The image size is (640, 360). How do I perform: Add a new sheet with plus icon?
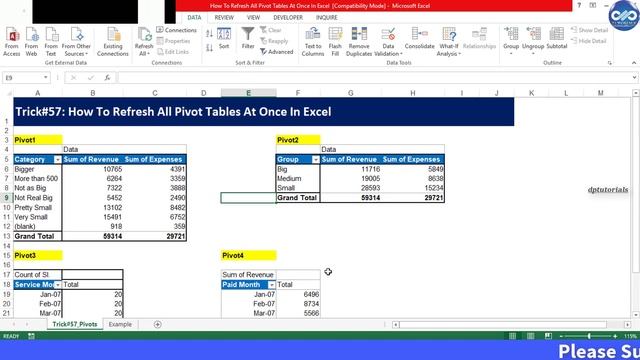pos(158,324)
